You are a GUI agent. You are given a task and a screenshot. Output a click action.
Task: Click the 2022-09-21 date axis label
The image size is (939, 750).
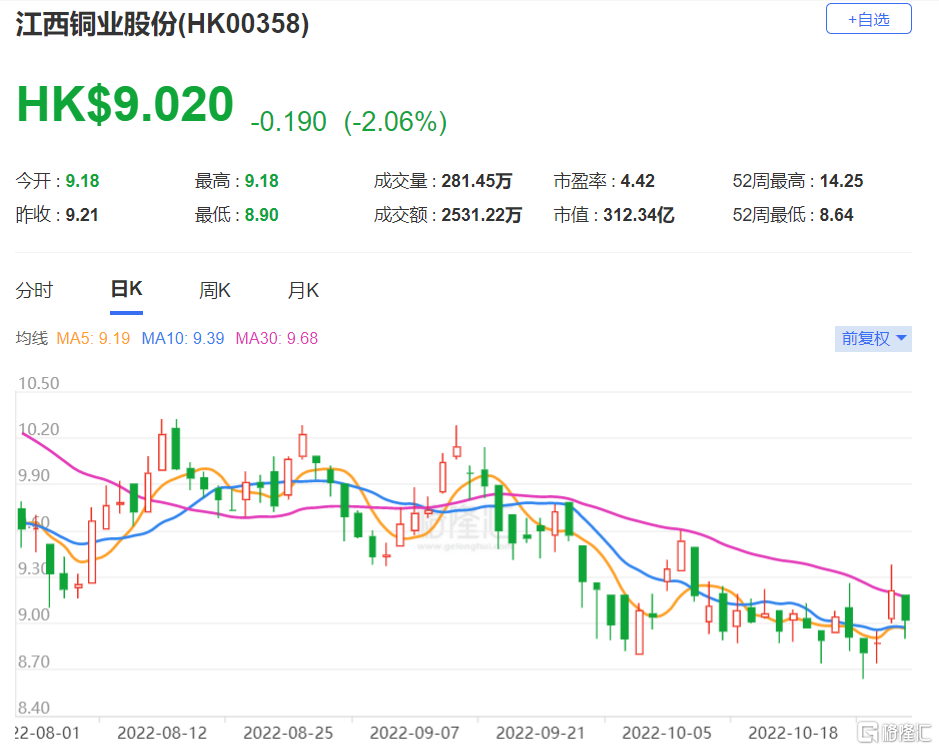coord(540,733)
